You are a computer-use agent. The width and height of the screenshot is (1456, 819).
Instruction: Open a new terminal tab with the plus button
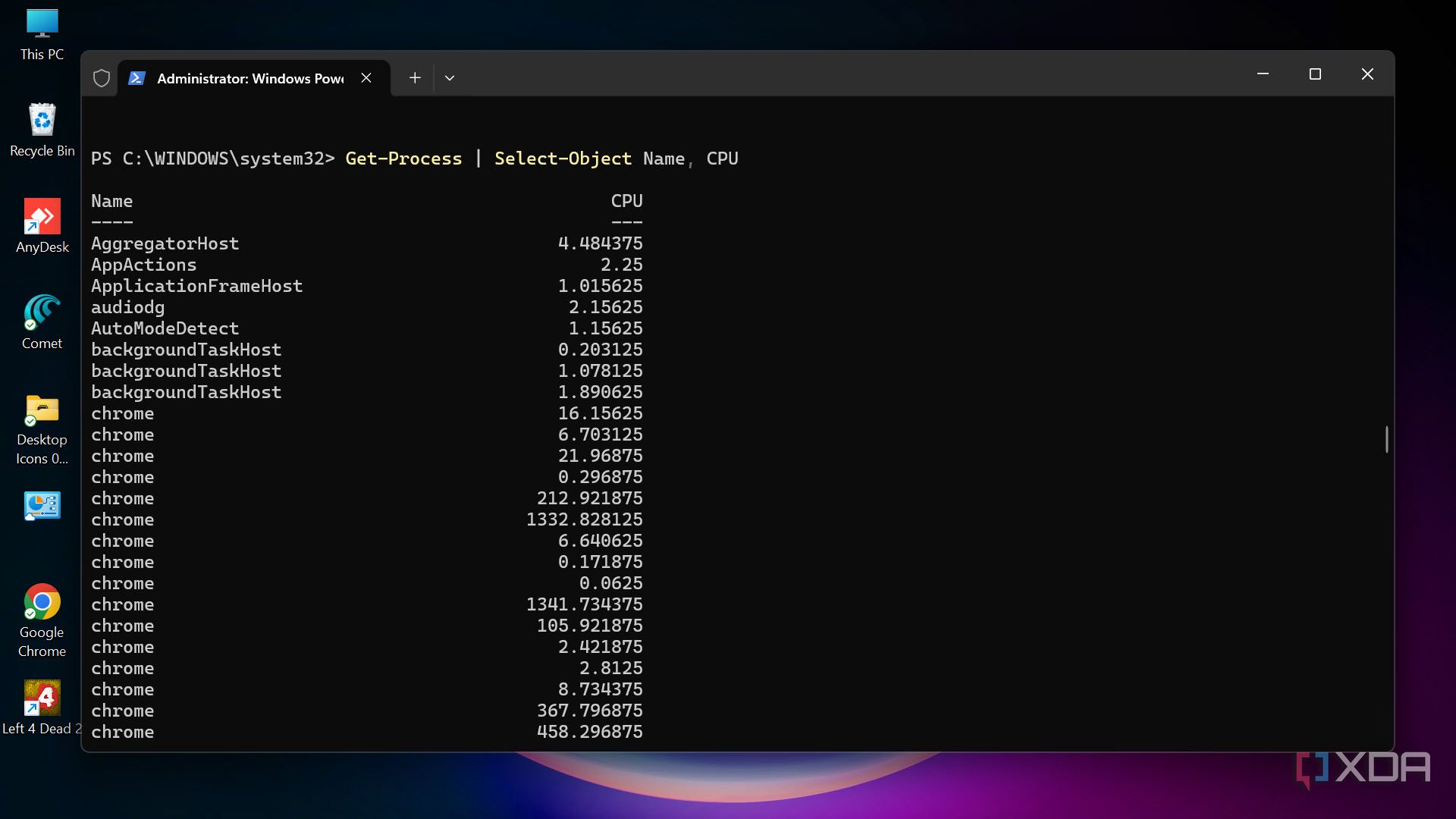tap(415, 78)
